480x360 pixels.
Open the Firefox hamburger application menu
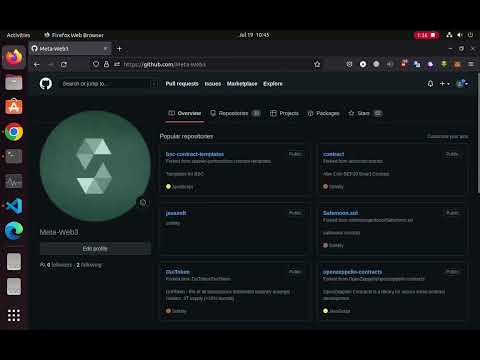pos(471,64)
